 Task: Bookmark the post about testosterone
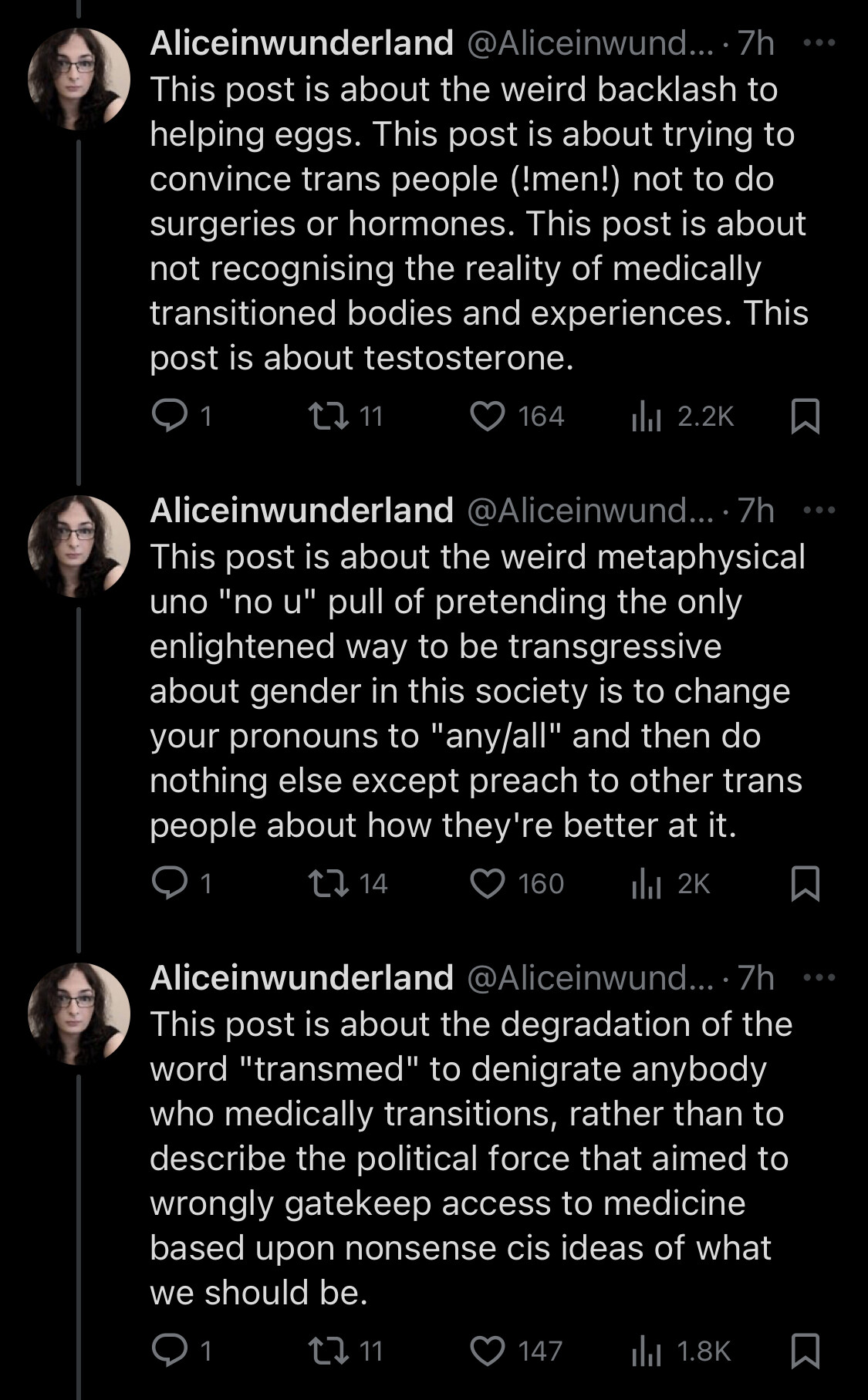click(806, 417)
